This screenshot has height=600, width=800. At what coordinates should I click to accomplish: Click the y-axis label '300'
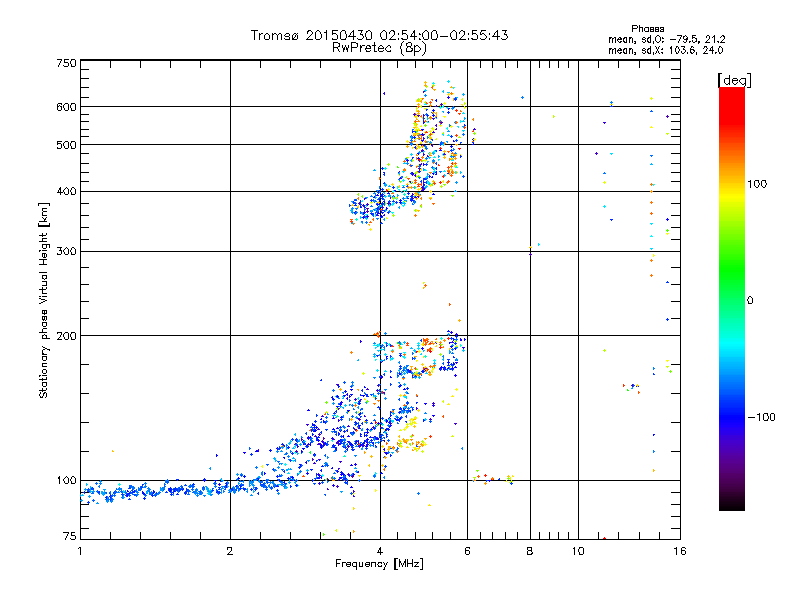[x=66, y=252]
